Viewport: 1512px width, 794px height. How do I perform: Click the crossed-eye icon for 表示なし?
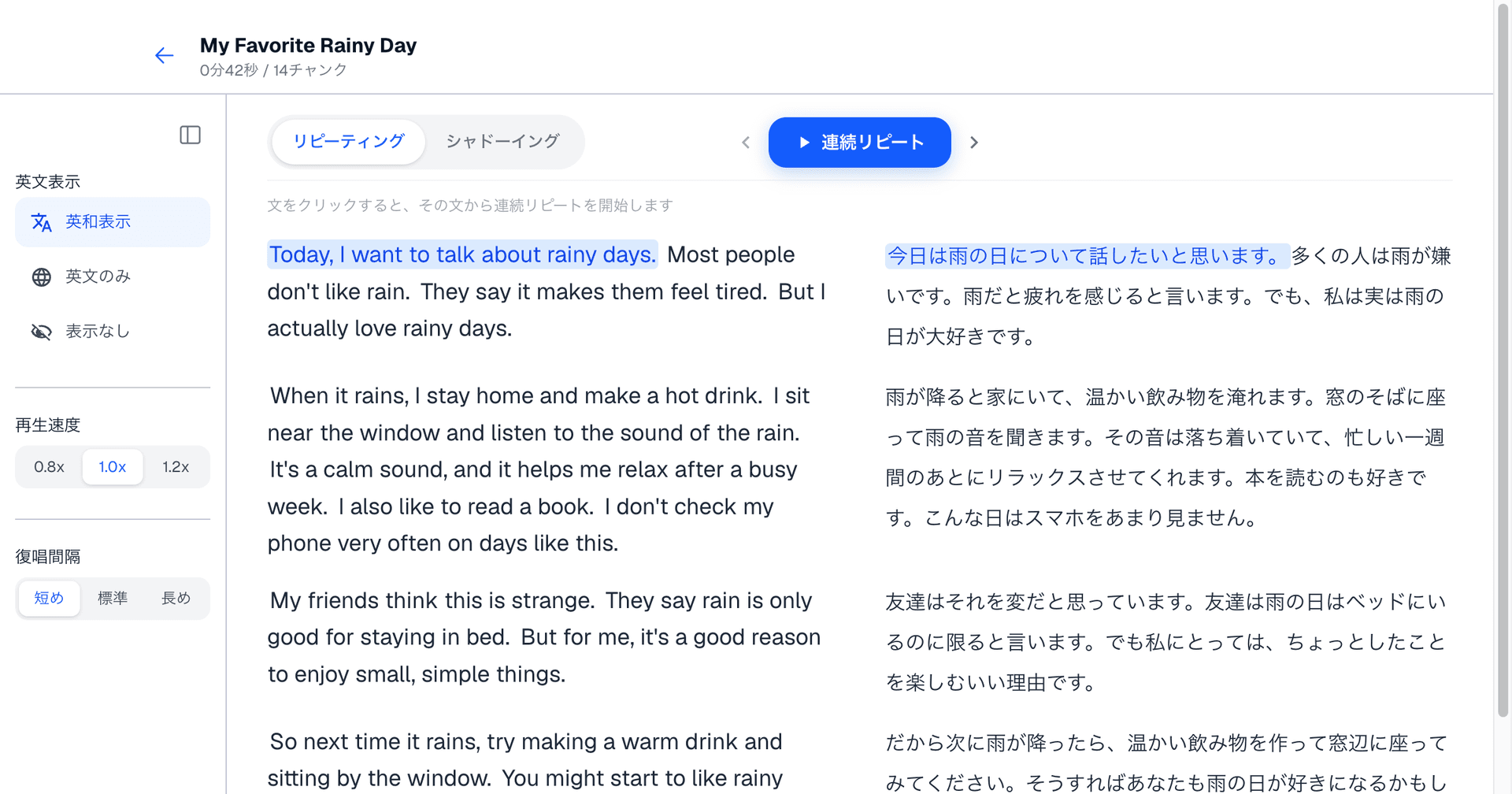pyautogui.click(x=42, y=332)
